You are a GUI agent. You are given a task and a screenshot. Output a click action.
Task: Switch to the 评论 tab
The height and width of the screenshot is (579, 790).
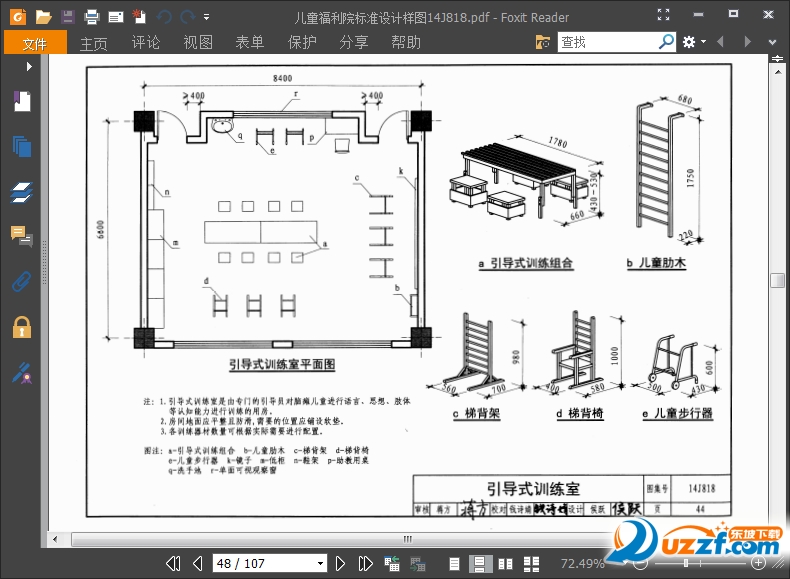point(146,42)
